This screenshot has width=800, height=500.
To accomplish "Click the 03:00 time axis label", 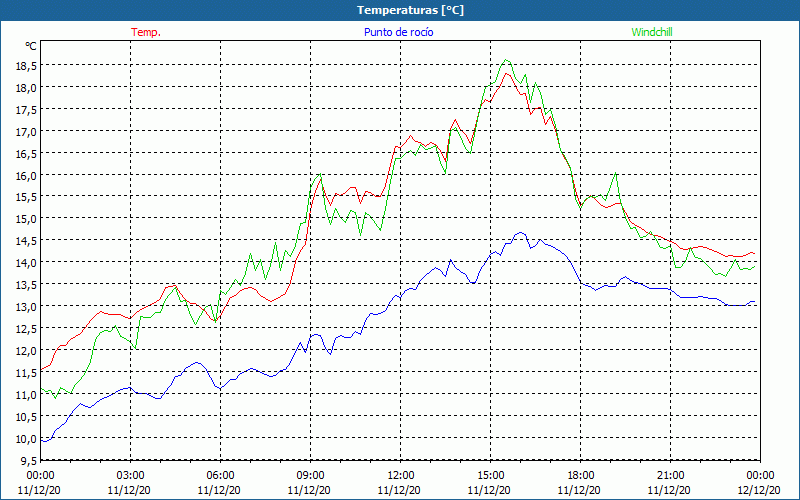I will tap(130, 476).
